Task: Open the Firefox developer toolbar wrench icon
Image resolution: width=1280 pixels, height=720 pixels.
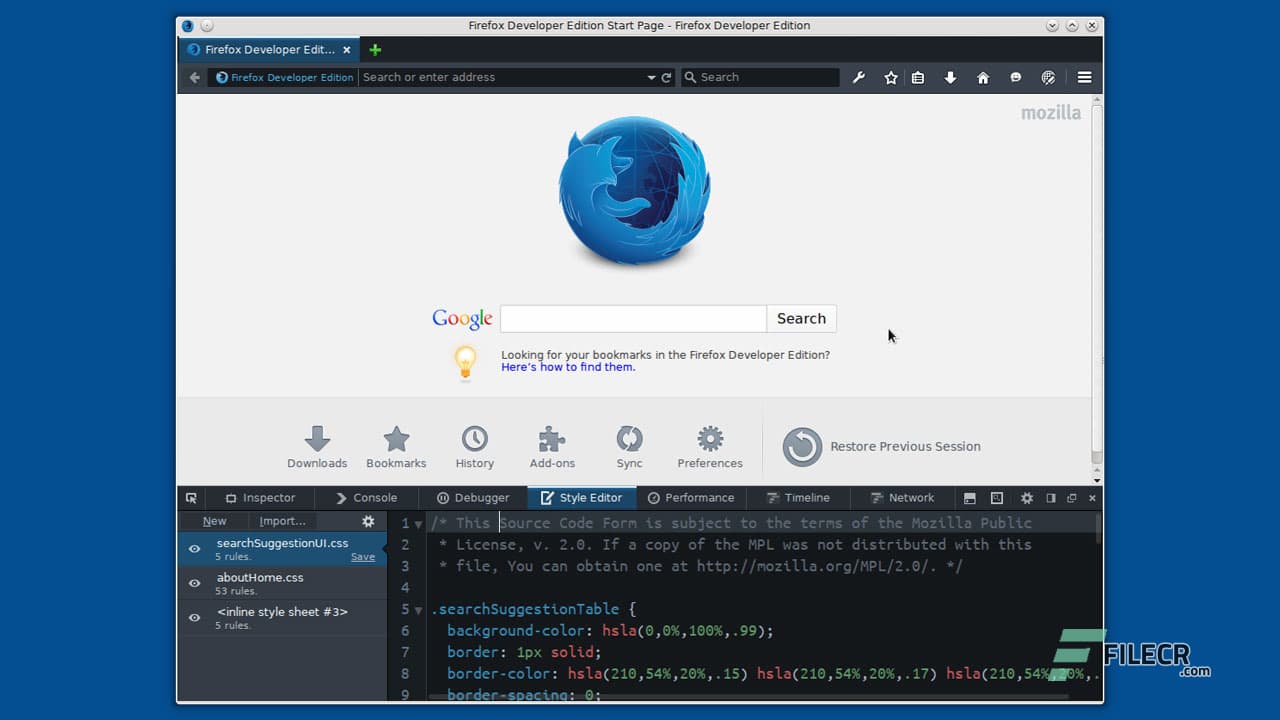Action: (x=858, y=77)
